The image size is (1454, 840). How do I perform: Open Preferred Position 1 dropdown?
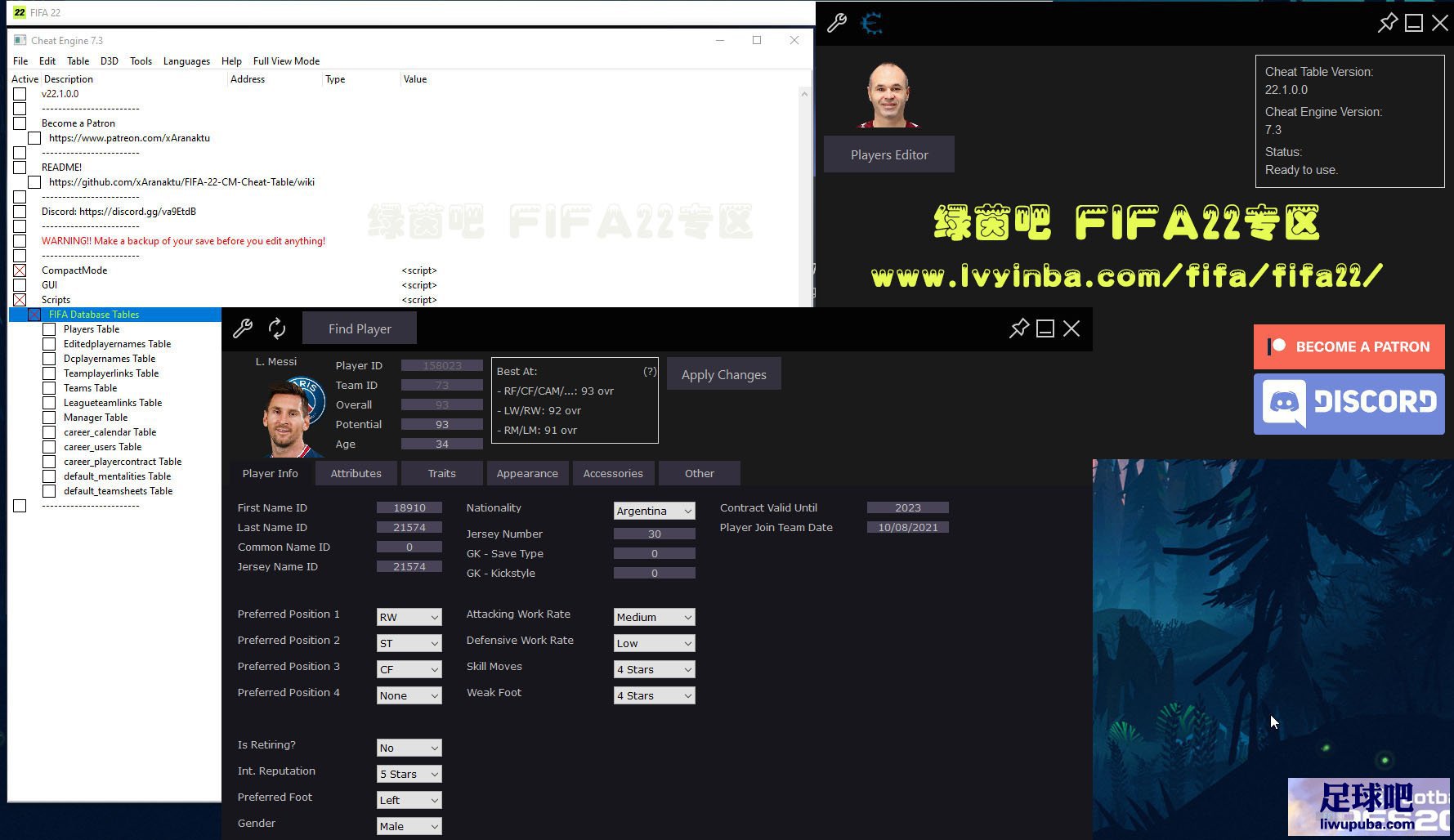(x=409, y=617)
